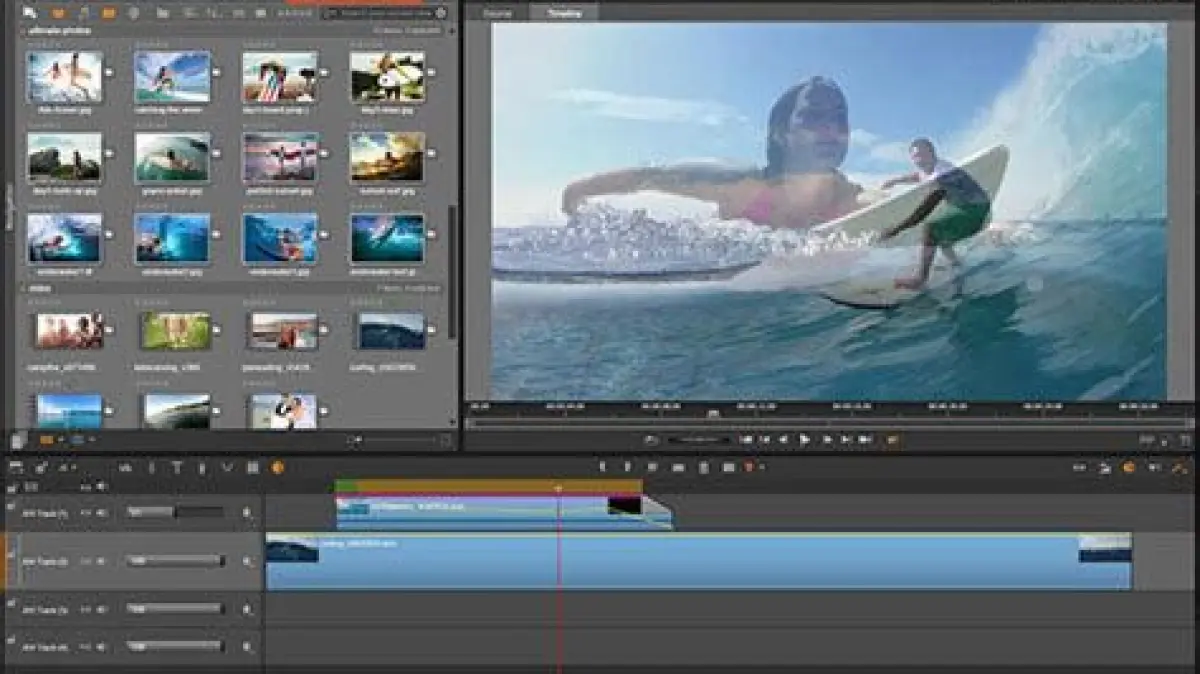
Task: Open the dropdown beside the red marker icon
Action: coord(762,467)
